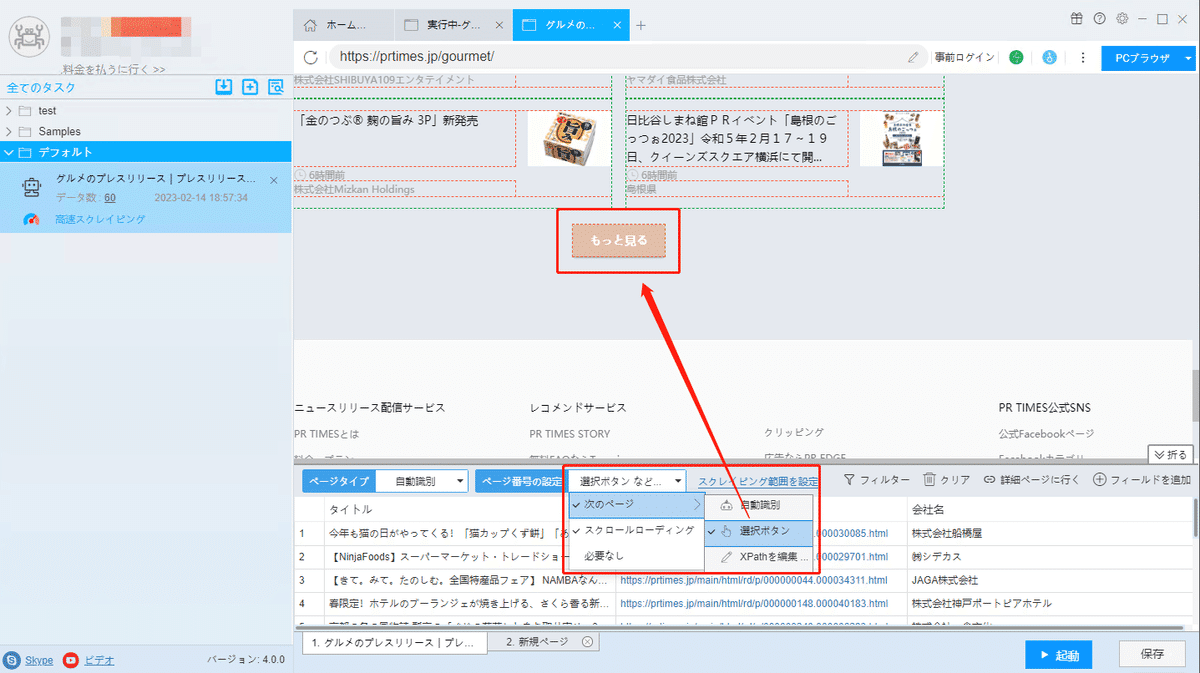Open the PCブラウザ dropdown arrow
This screenshot has height=673, width=1200.
[1188, 58]
